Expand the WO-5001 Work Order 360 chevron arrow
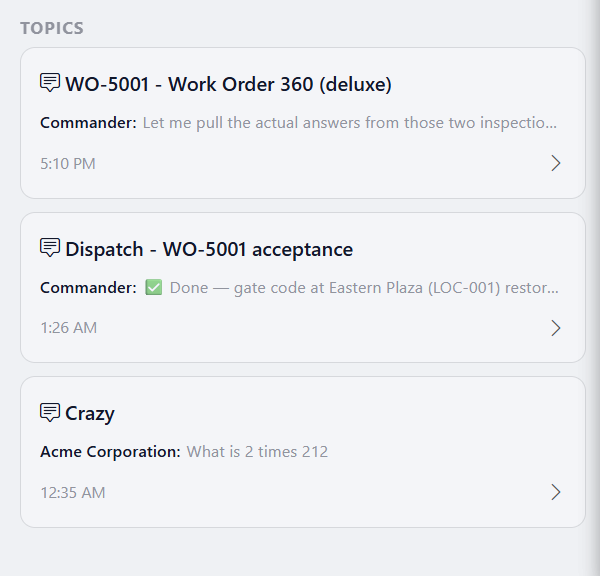Viewport: 600px width, 576px height. pyautogui.click(x=556, y=163)
